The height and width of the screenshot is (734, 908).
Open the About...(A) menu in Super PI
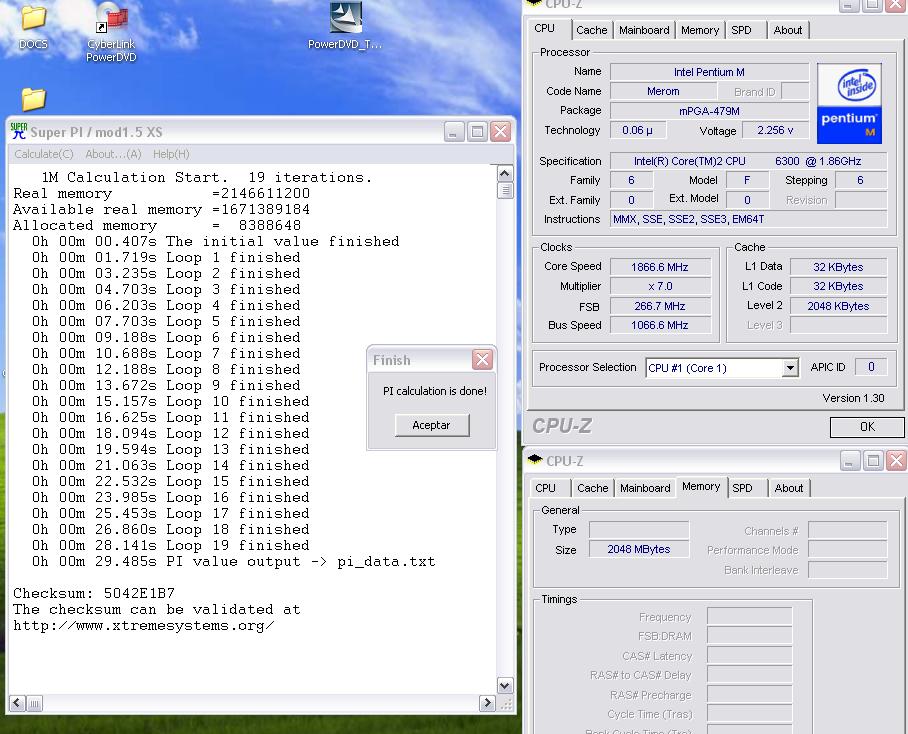[113, 154]
